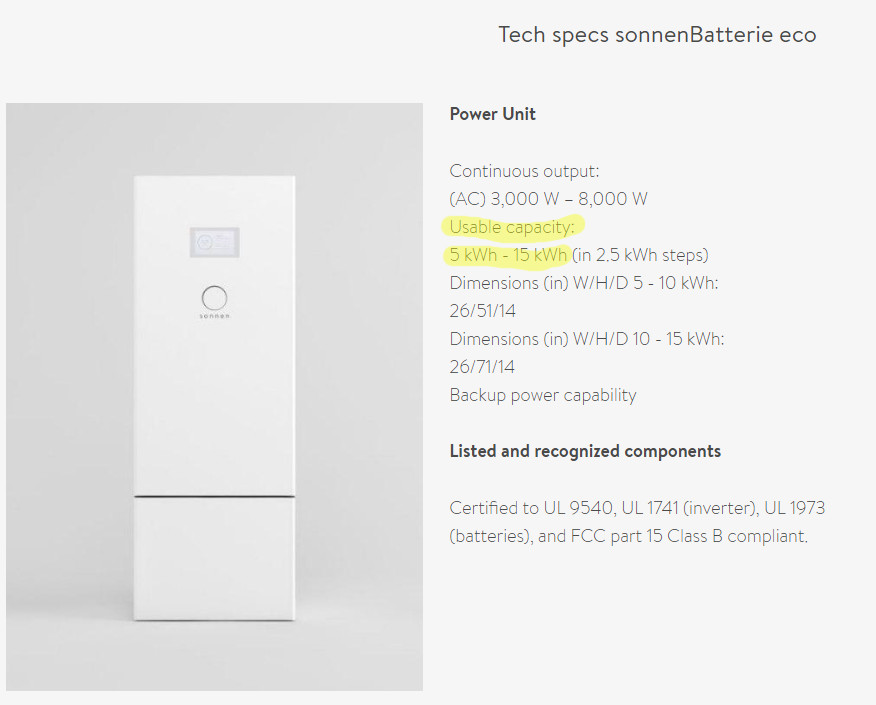876x705 pixels.
Task: Click the highlighted "5 kWh - 15 kWh" value
Action: coord(509,255)
